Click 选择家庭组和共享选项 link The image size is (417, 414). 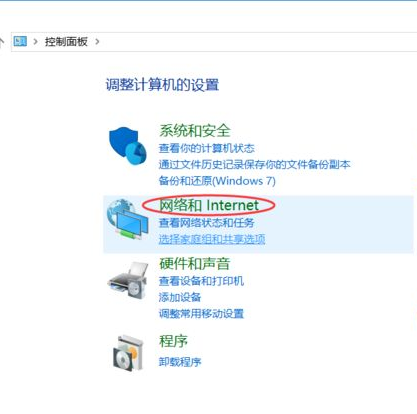[212, 239]
